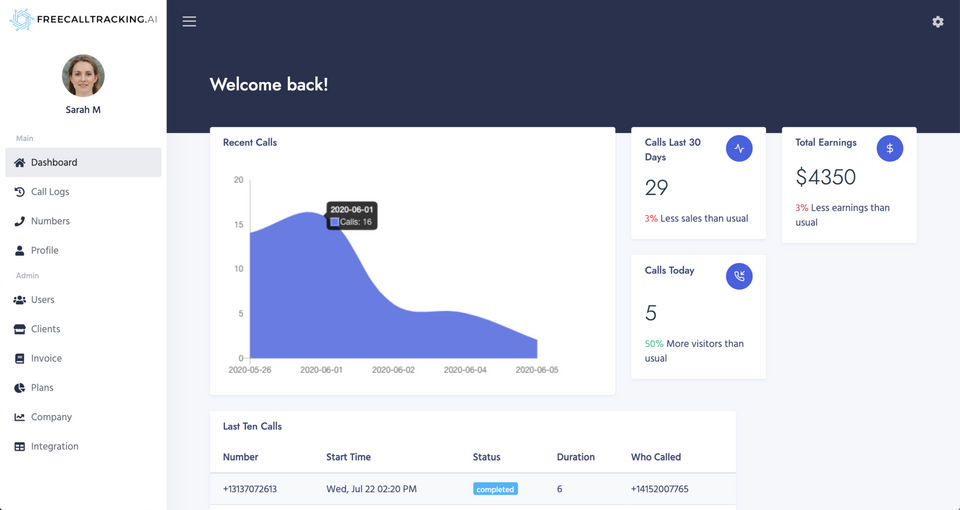Click the Dashboard home icon
The height and width of the screenshot is (510, 960).
20,162
